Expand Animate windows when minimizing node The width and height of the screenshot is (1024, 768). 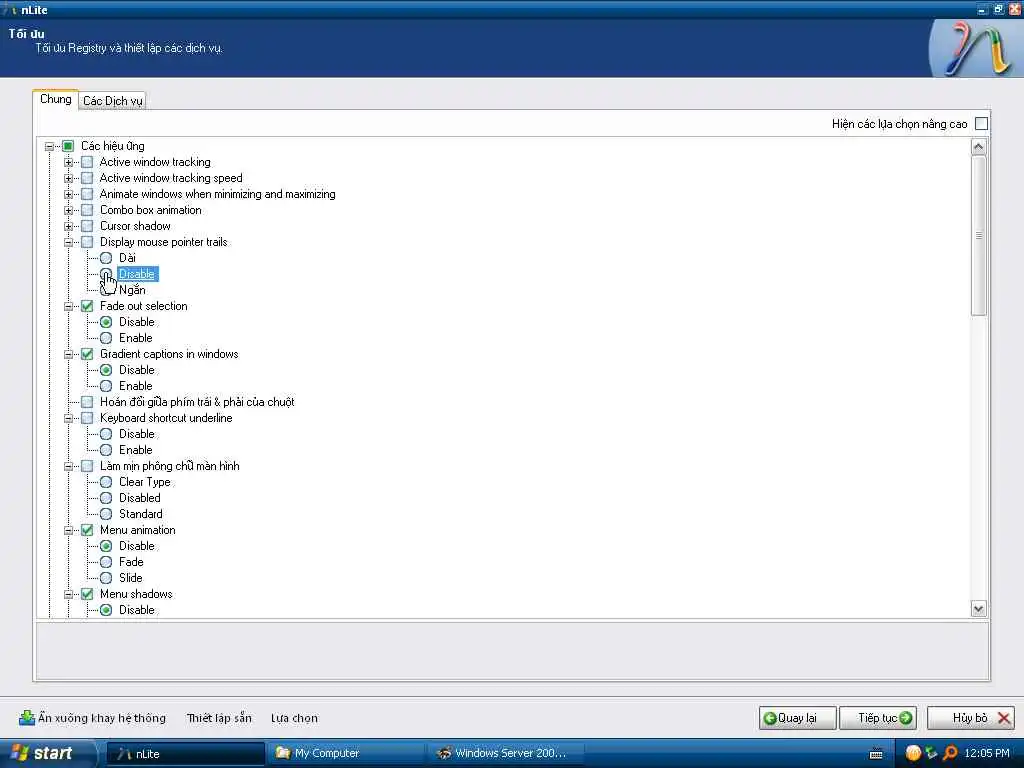(x=68, y=194)
